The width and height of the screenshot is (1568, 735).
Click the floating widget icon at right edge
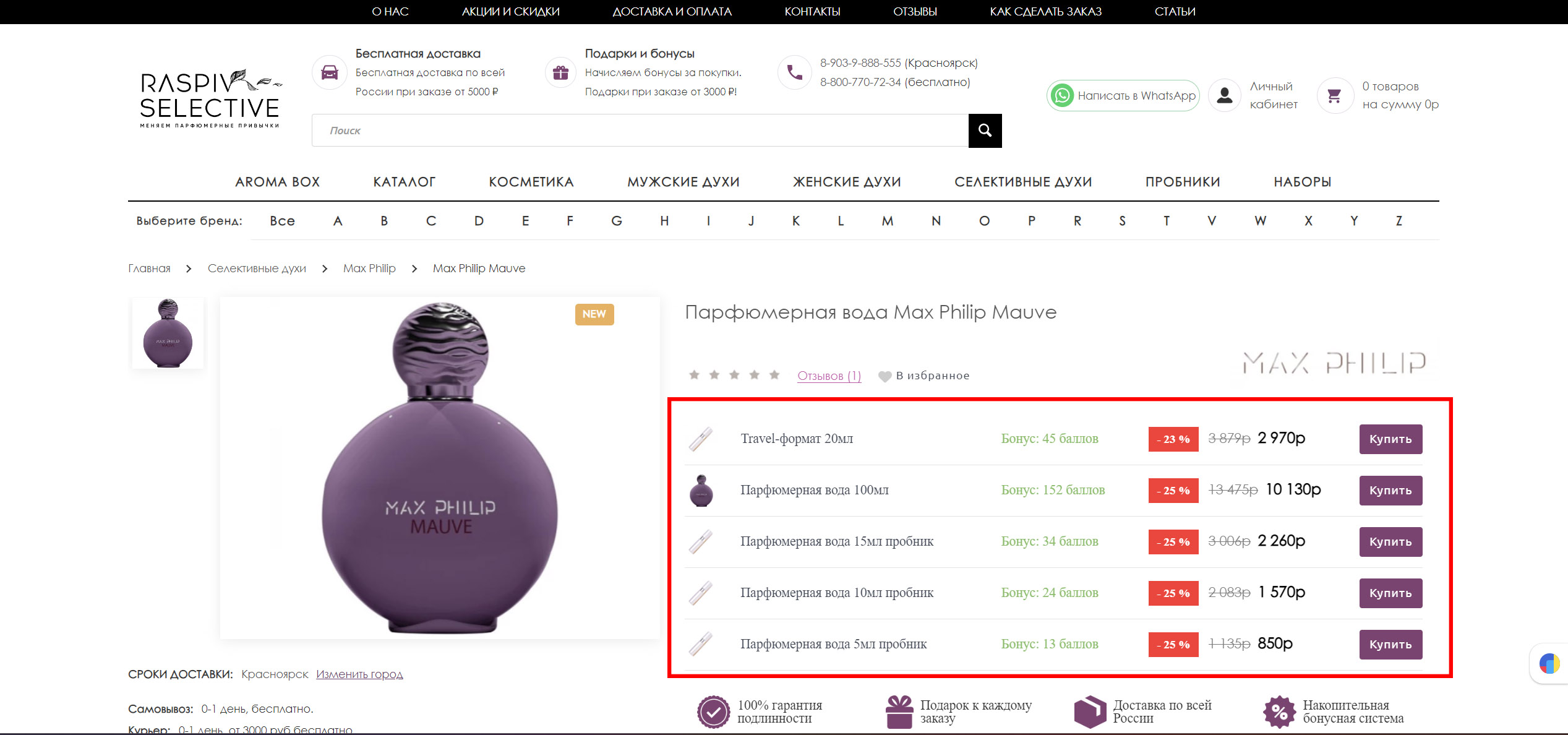(x=1549, y=664)
